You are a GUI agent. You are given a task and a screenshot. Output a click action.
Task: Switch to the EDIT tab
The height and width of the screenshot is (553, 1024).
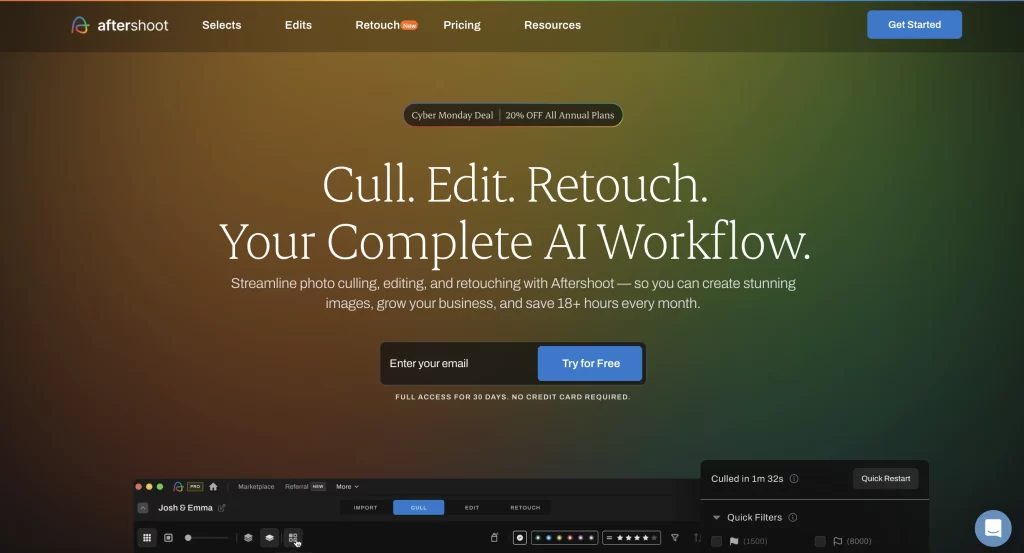(x=471, y=508)
